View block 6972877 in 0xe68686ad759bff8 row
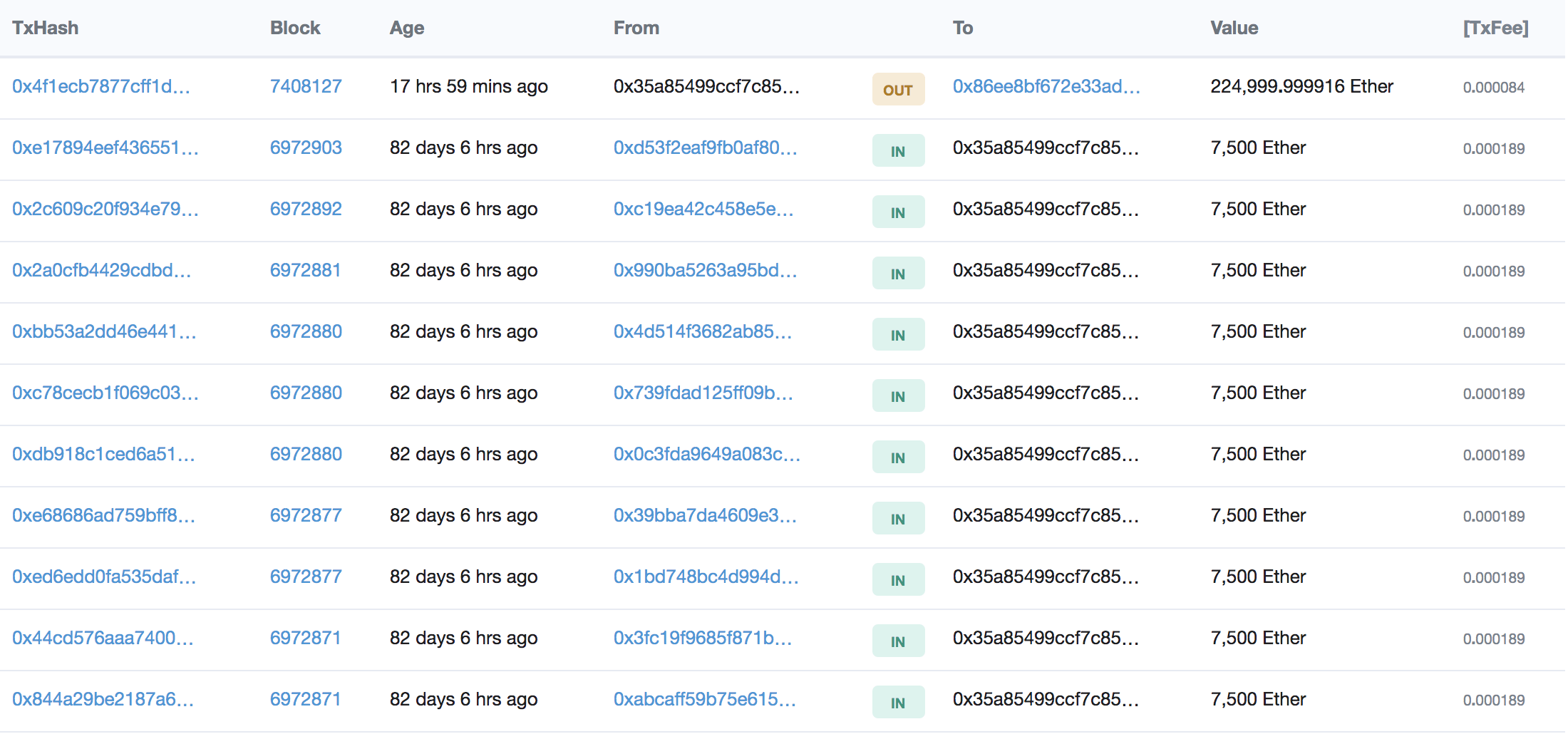This screenshot has height=734, width=1568. 306,515
